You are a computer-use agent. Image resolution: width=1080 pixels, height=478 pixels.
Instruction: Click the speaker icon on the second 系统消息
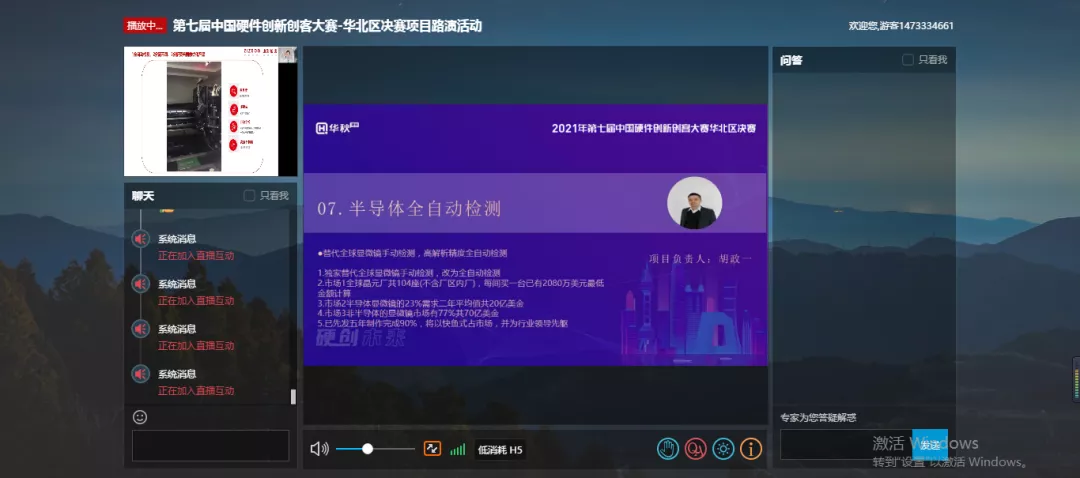141,284
